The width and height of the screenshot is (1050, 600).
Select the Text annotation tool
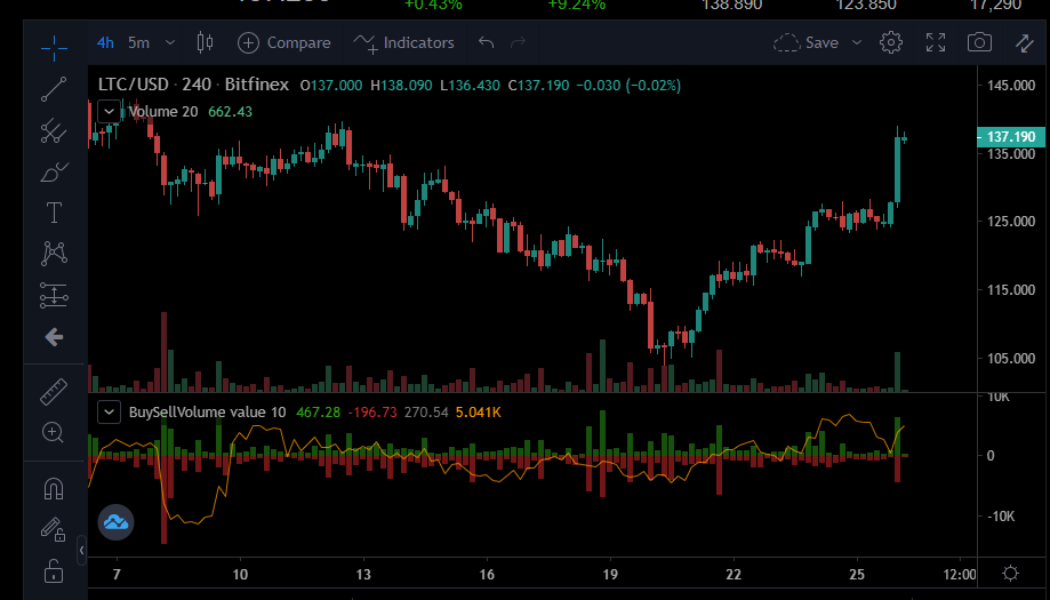pyautogui.click(x=53, y=212)
